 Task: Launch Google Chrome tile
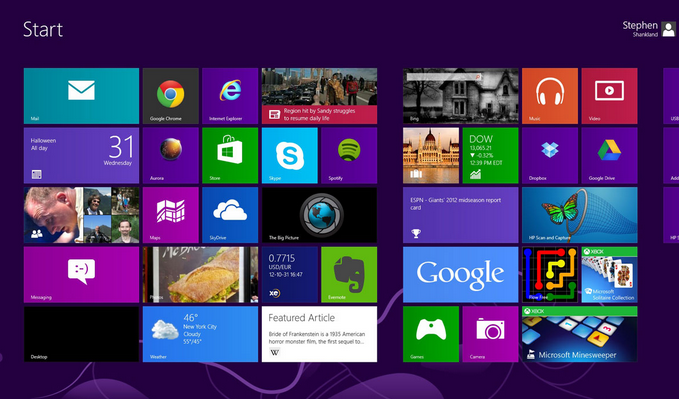pyautogui.click(x=171, y=96)
